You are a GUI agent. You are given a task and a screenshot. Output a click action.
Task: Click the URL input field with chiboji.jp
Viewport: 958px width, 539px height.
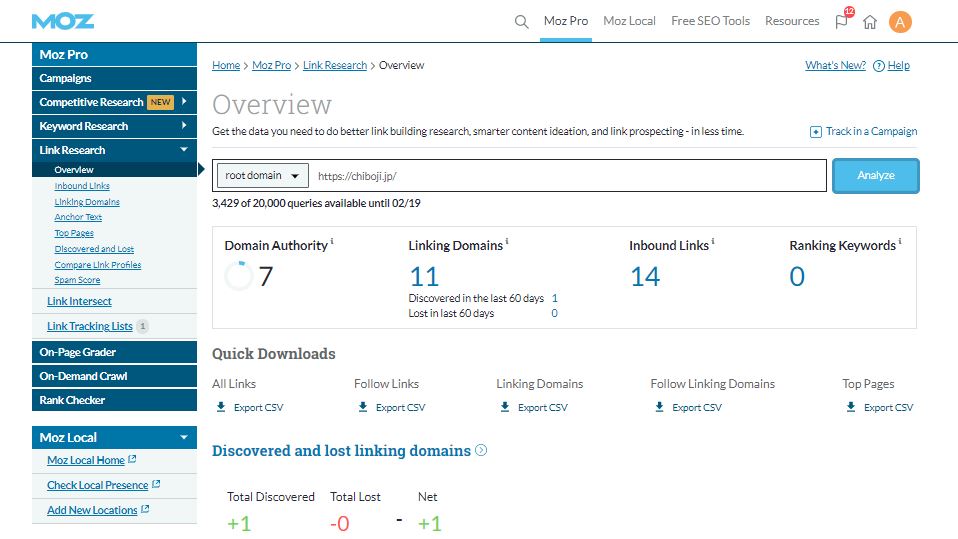(x=568, y=176)
